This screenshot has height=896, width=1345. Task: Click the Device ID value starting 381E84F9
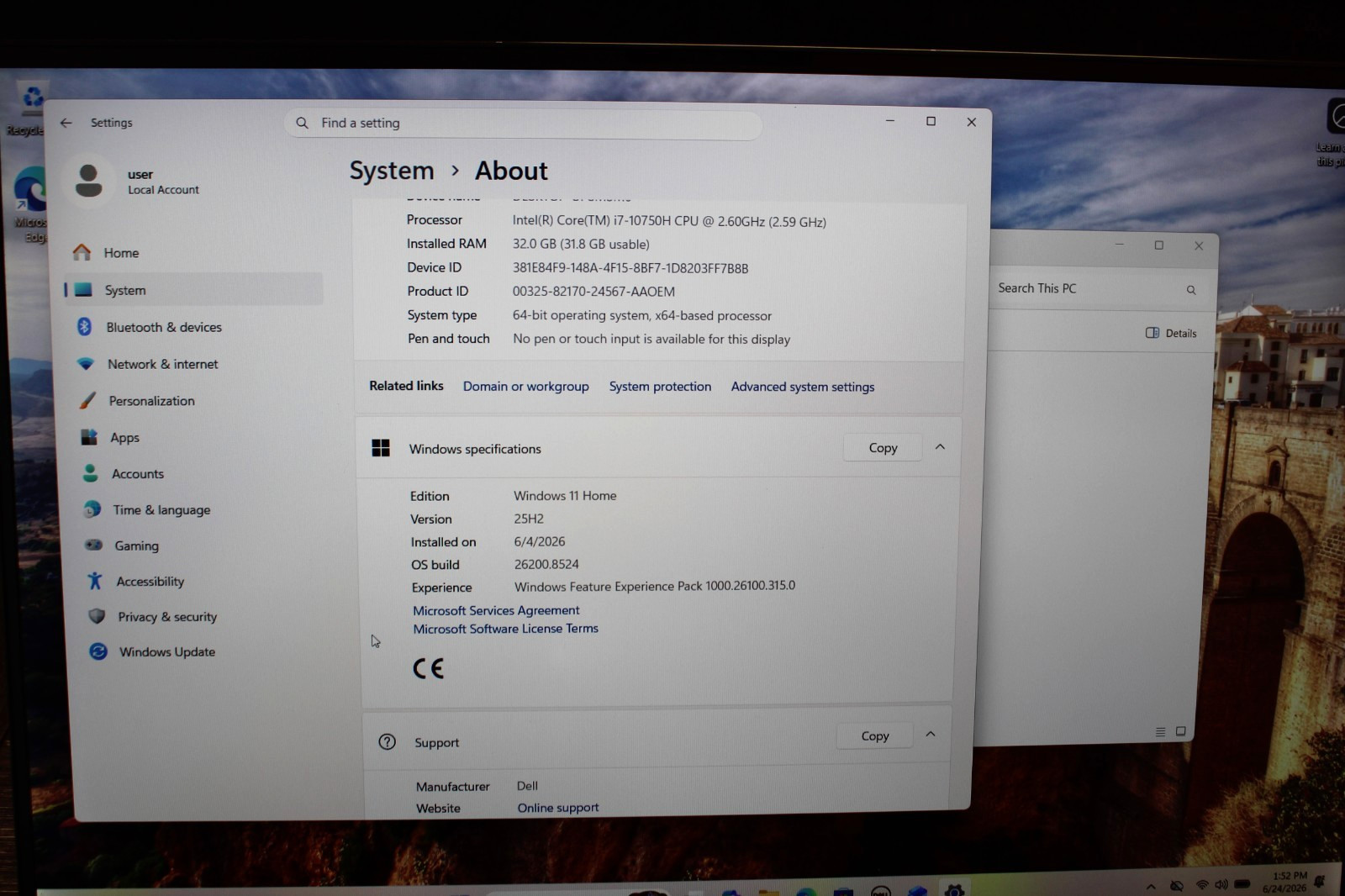[x=630, y=268]
